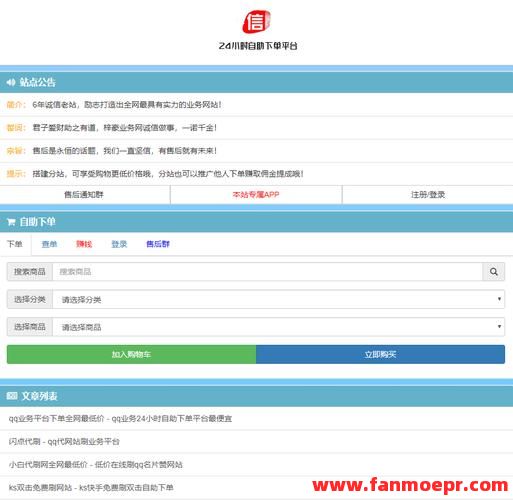Screen dimensions: 513x500
Task: Click the 选择商品 field label
Action: 30,327
